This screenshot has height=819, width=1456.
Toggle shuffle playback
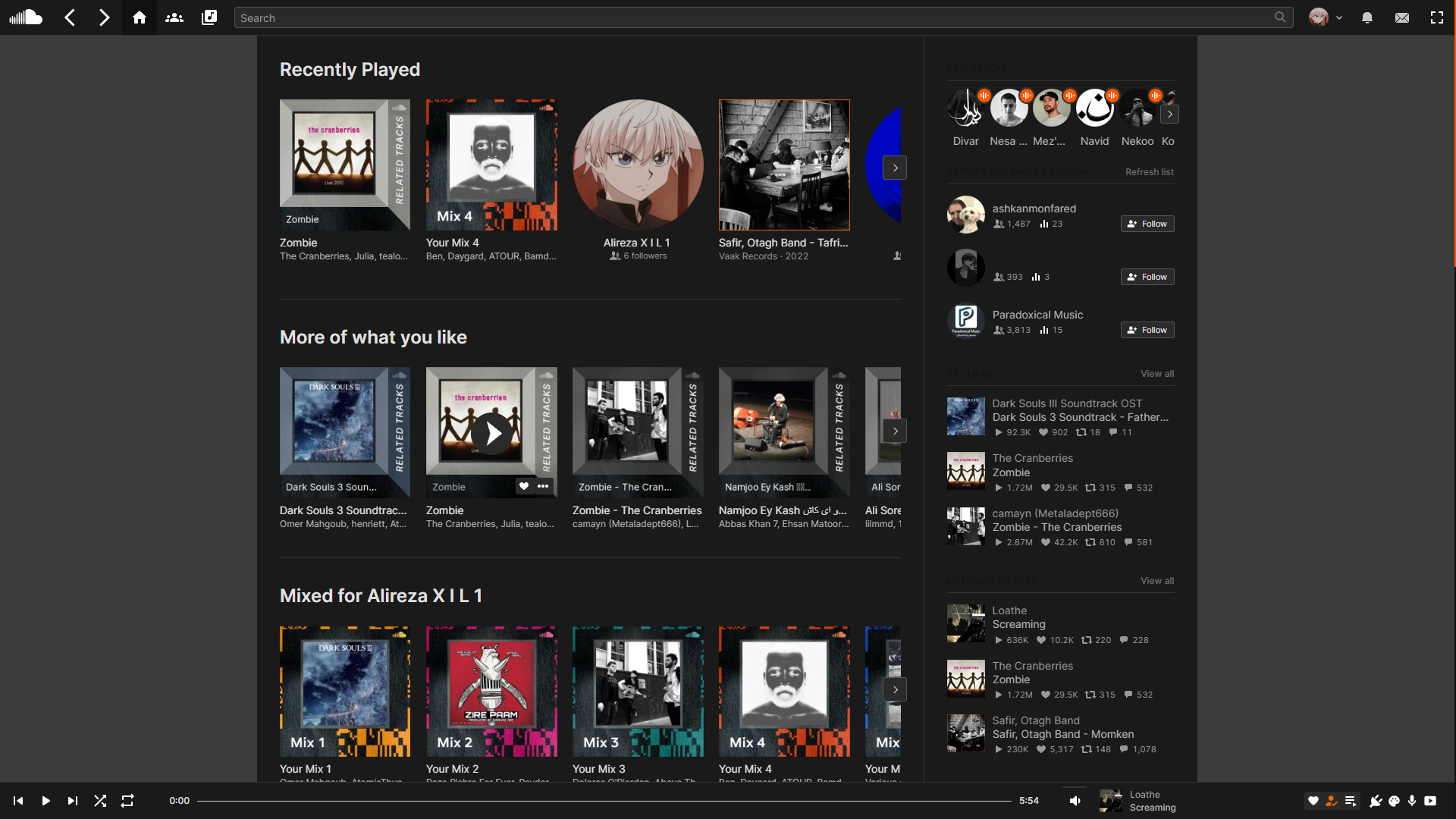click(100, 801)
